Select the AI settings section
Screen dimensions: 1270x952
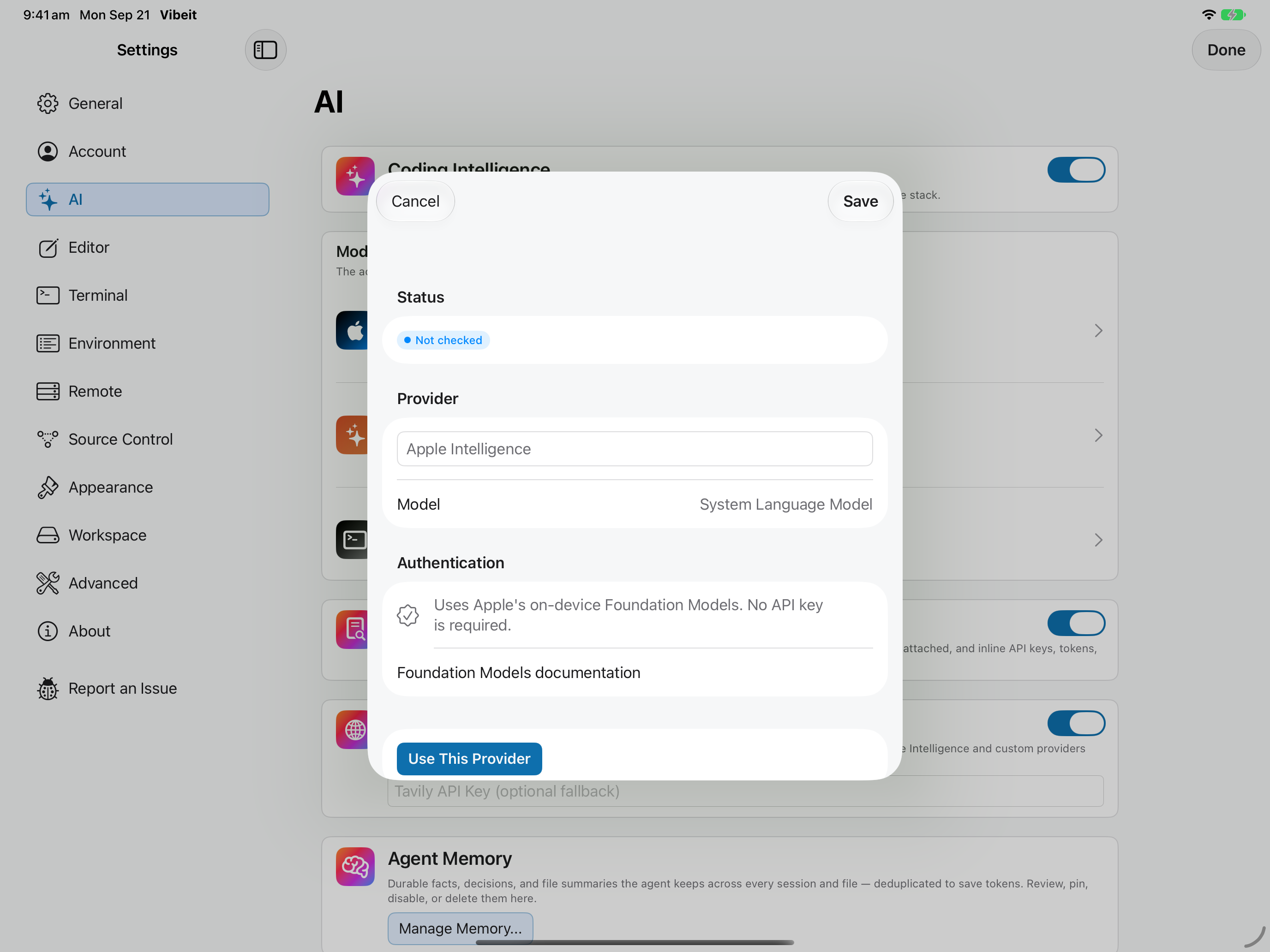[148, 199]
